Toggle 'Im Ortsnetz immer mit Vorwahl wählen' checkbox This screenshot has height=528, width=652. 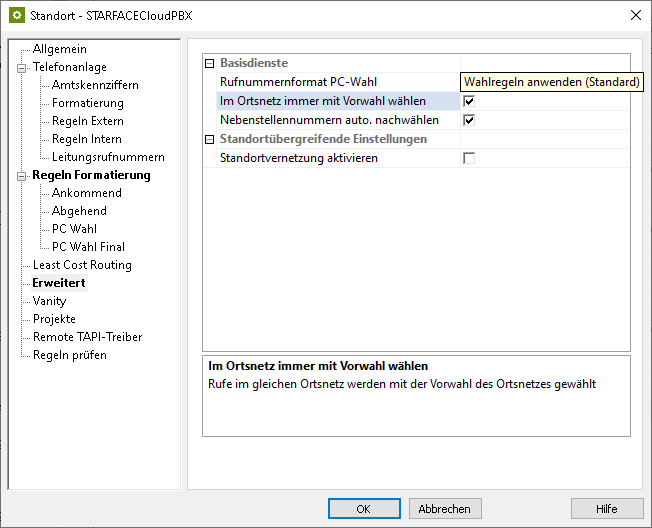point(469,101)
